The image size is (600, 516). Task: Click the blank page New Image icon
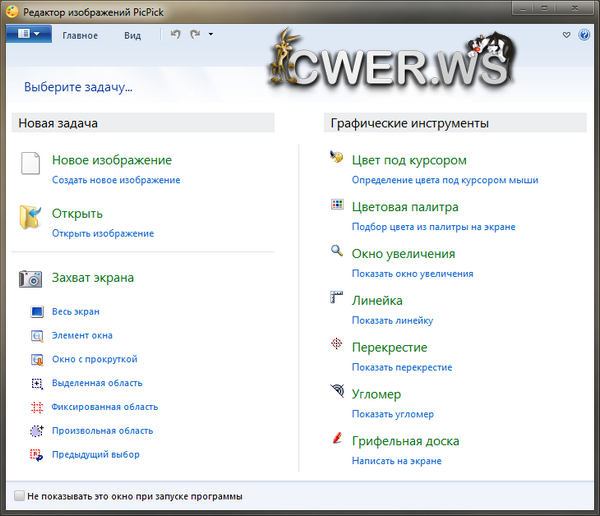(32, 164)
